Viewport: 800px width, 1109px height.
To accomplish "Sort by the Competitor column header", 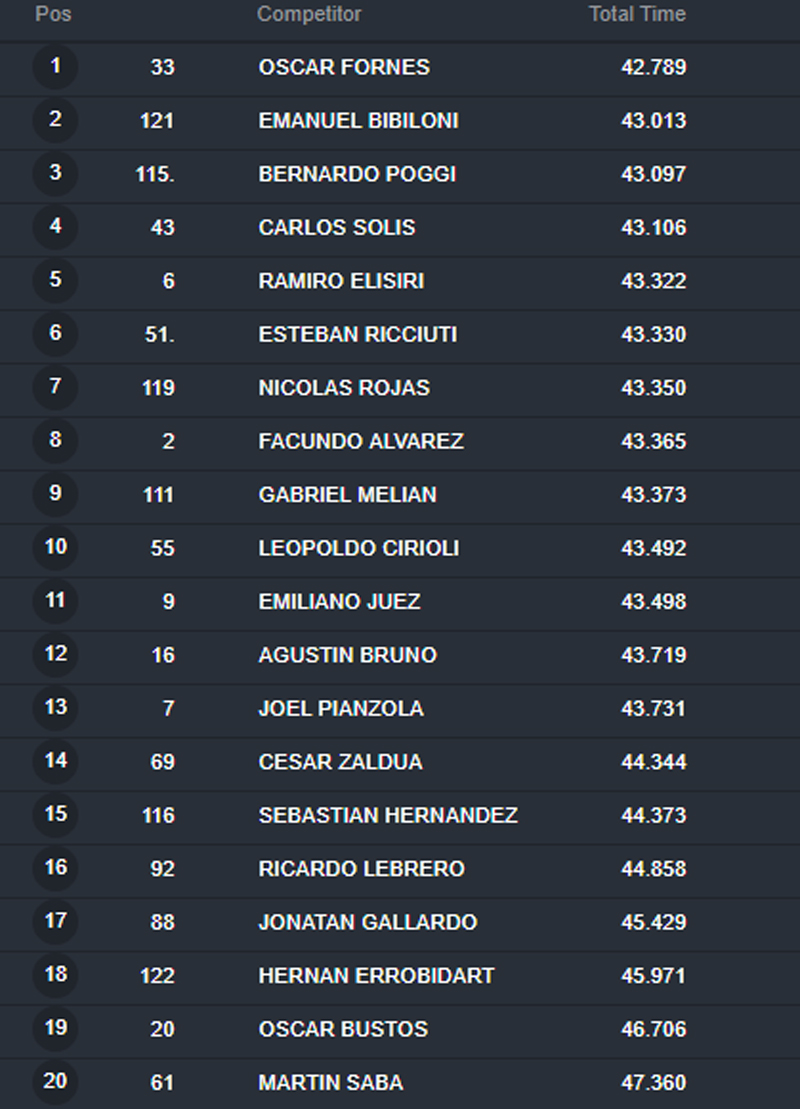I will [309, 14].
